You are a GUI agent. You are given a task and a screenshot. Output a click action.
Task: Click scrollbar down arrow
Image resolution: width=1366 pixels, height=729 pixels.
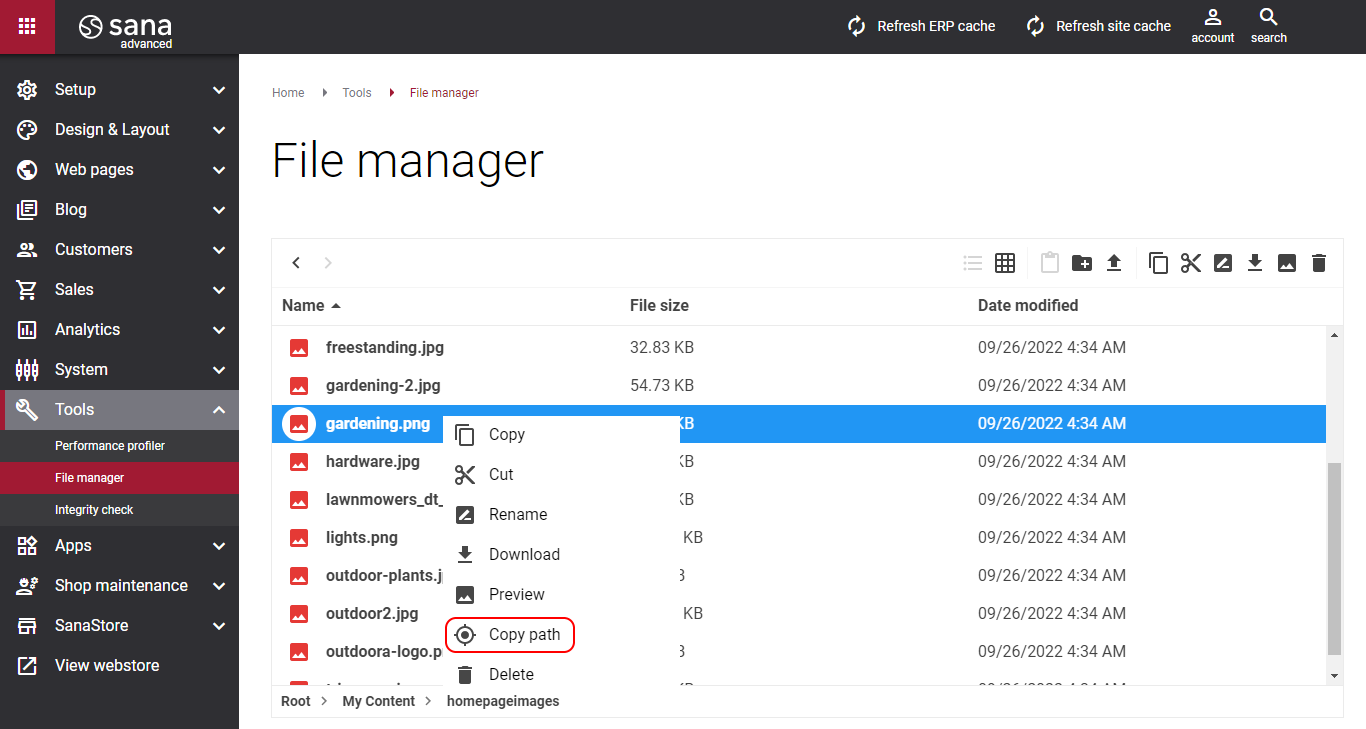click(x=1334, y=676)
